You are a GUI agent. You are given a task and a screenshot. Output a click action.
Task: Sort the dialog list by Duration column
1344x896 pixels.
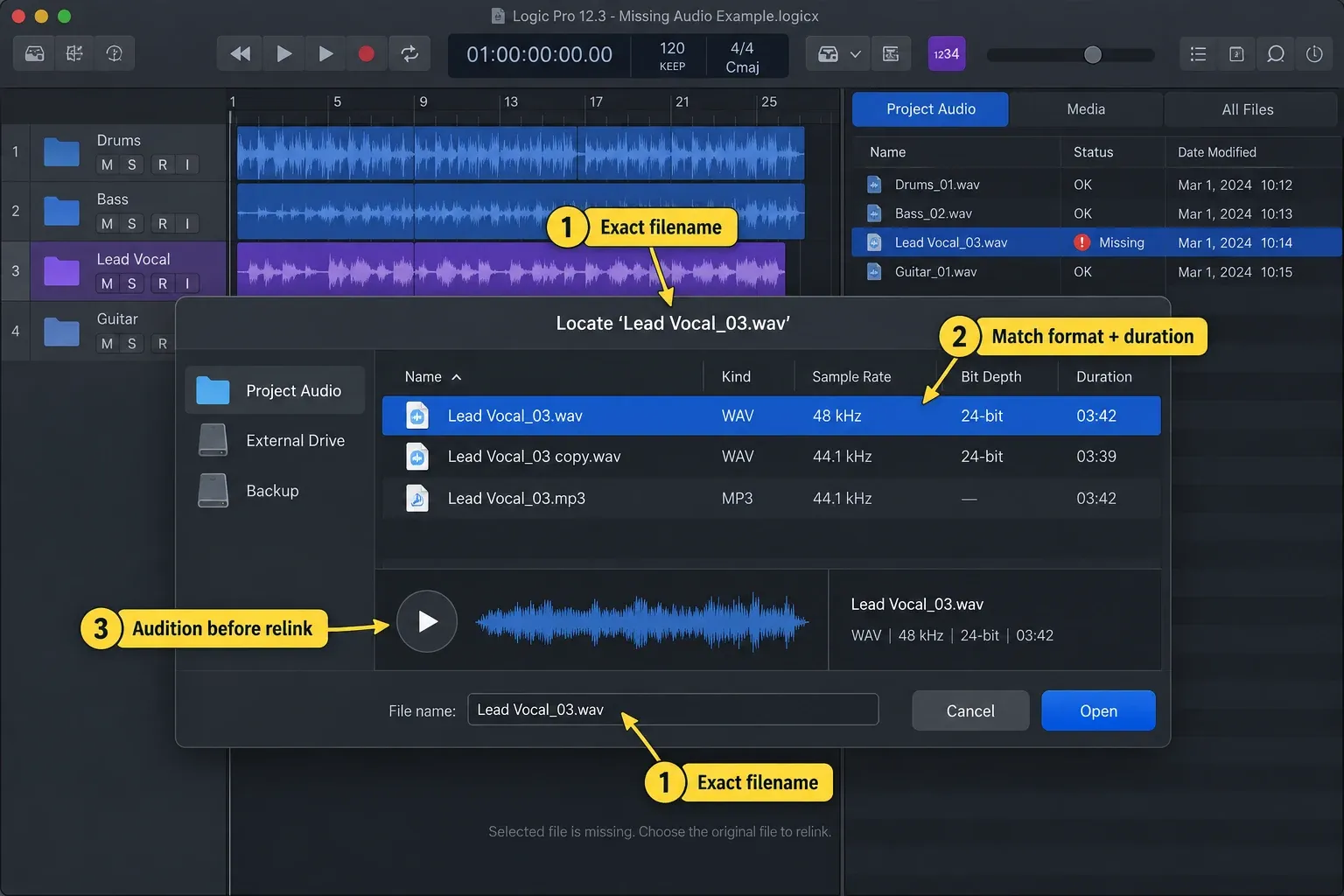point(1103,377)
